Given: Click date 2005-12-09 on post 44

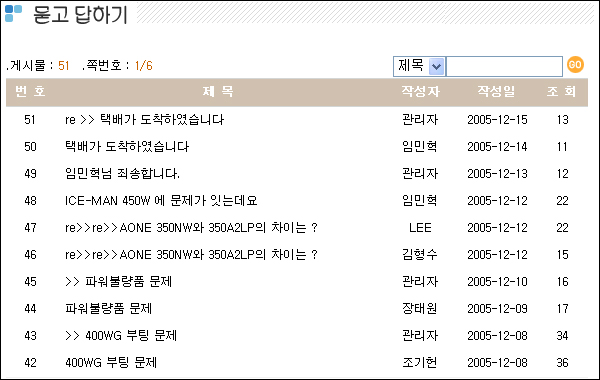Looking at the screenshot, I should point(497,309).
